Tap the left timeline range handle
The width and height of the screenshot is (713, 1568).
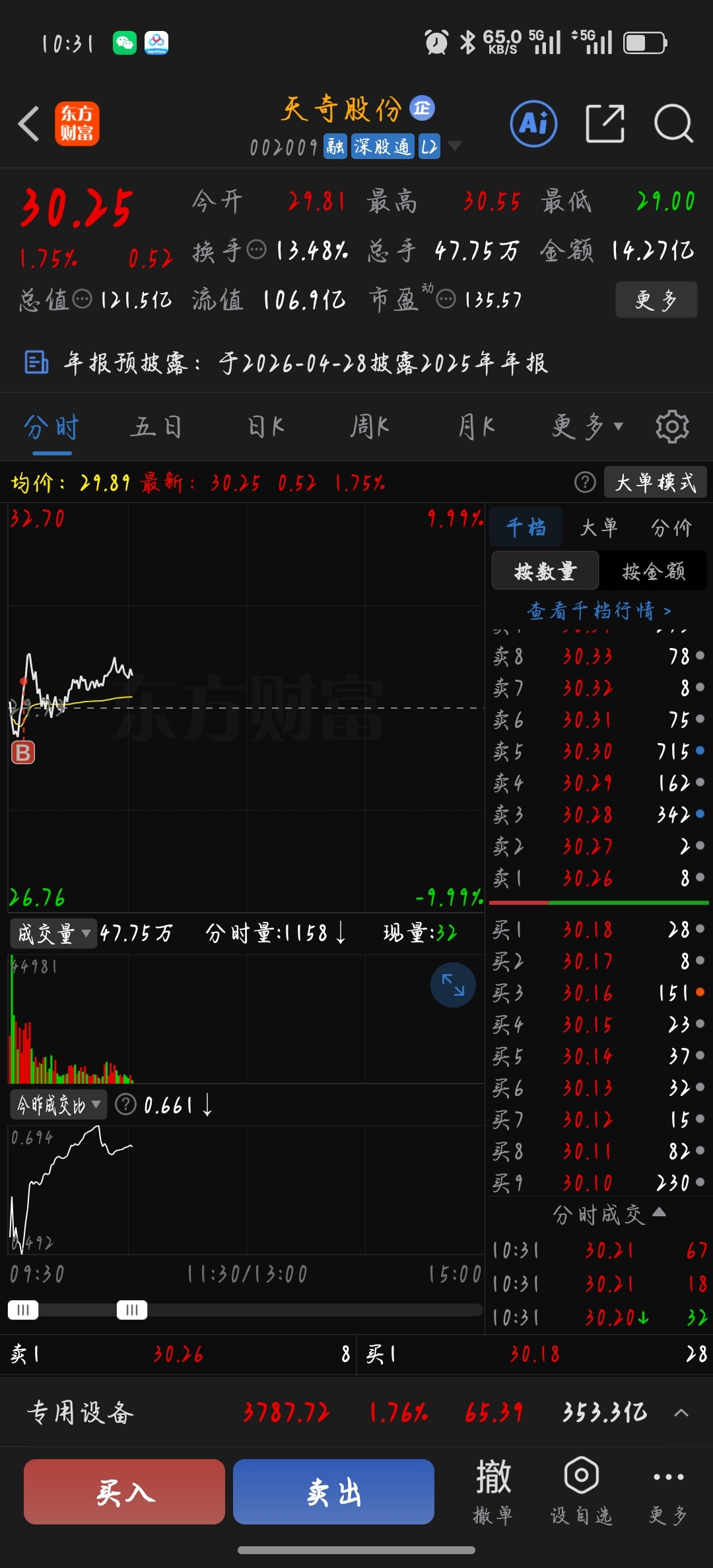click(23, 1310)
